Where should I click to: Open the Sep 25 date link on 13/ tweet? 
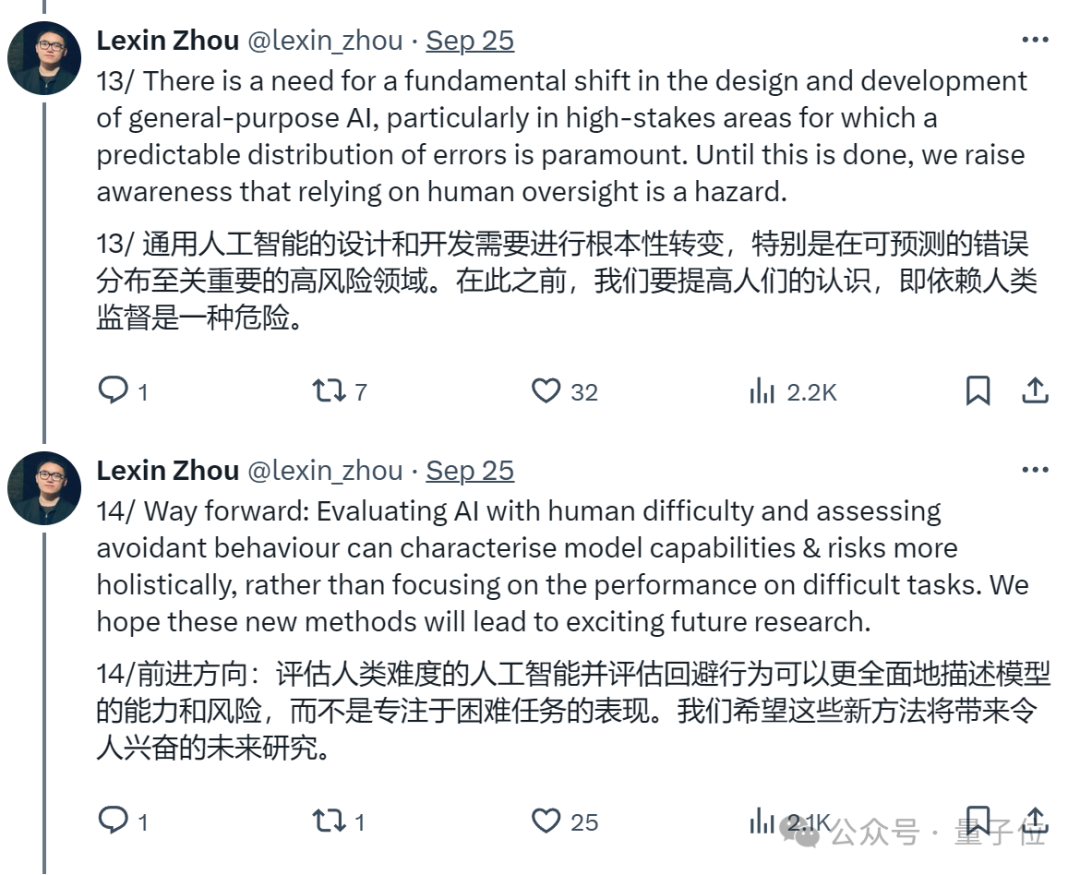[469, 41]
